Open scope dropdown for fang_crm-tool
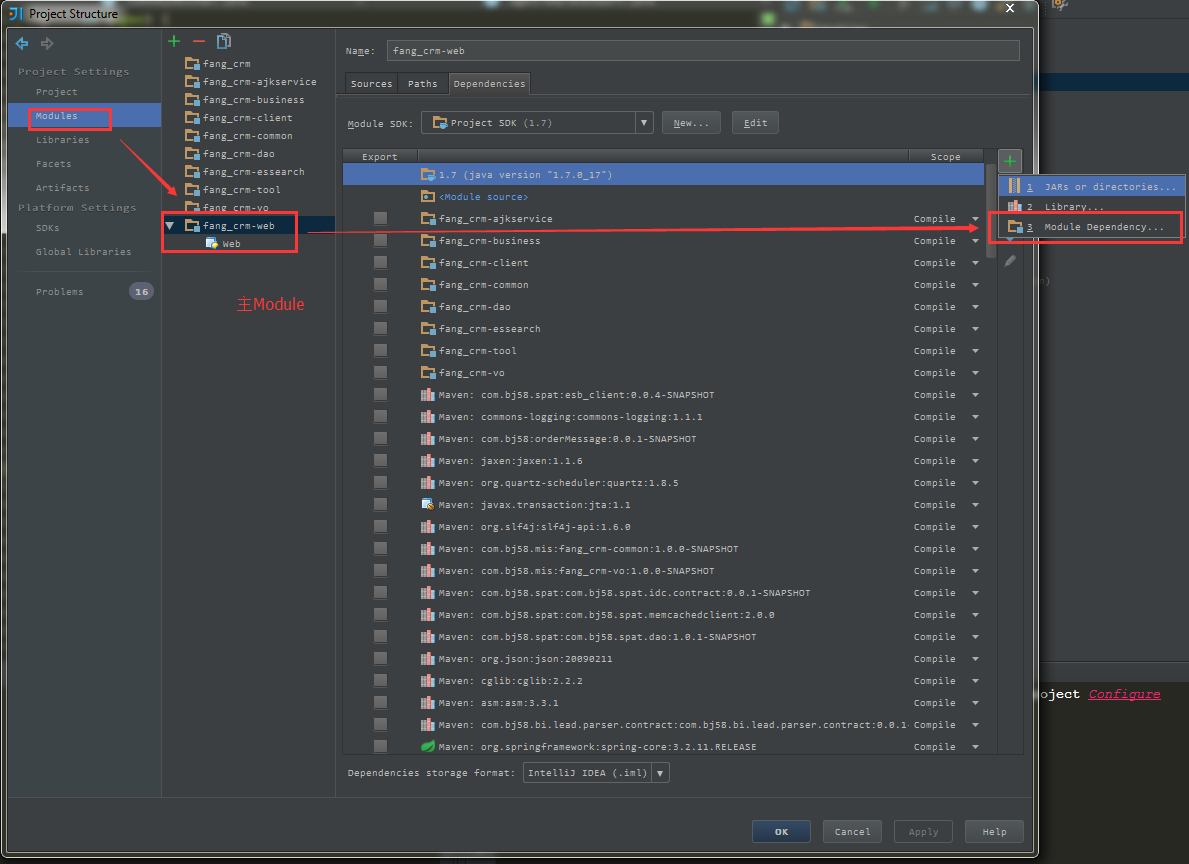The image size is (1189, 864). pos(975,351)
